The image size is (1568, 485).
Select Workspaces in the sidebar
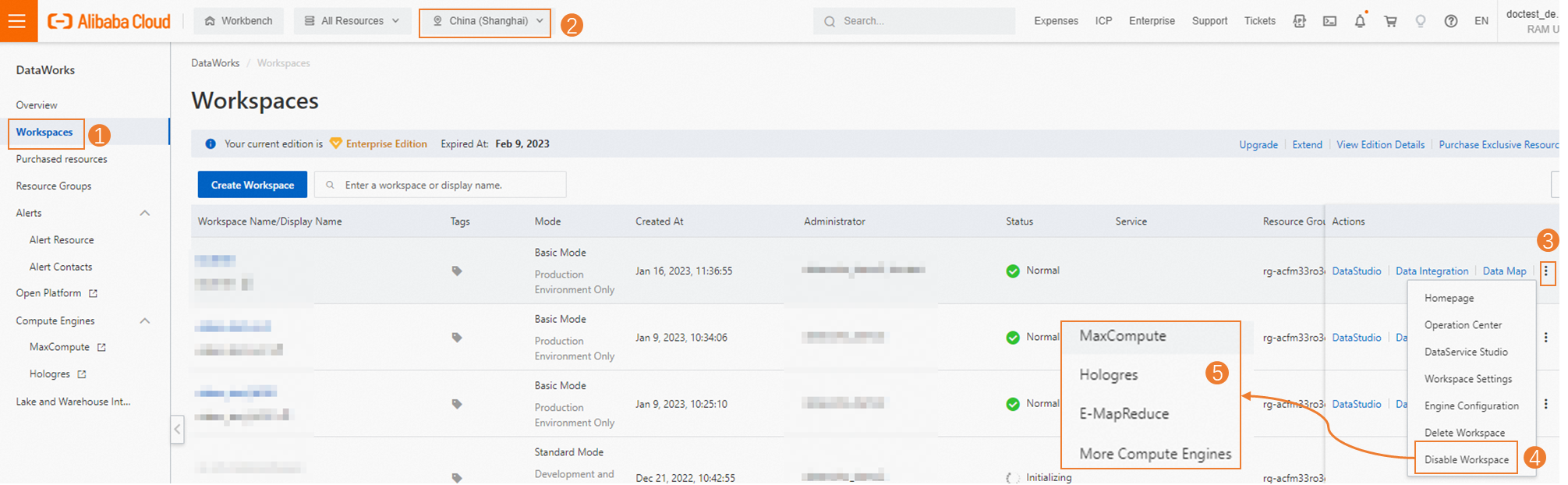pyautogui.click(x=44, y=133)
